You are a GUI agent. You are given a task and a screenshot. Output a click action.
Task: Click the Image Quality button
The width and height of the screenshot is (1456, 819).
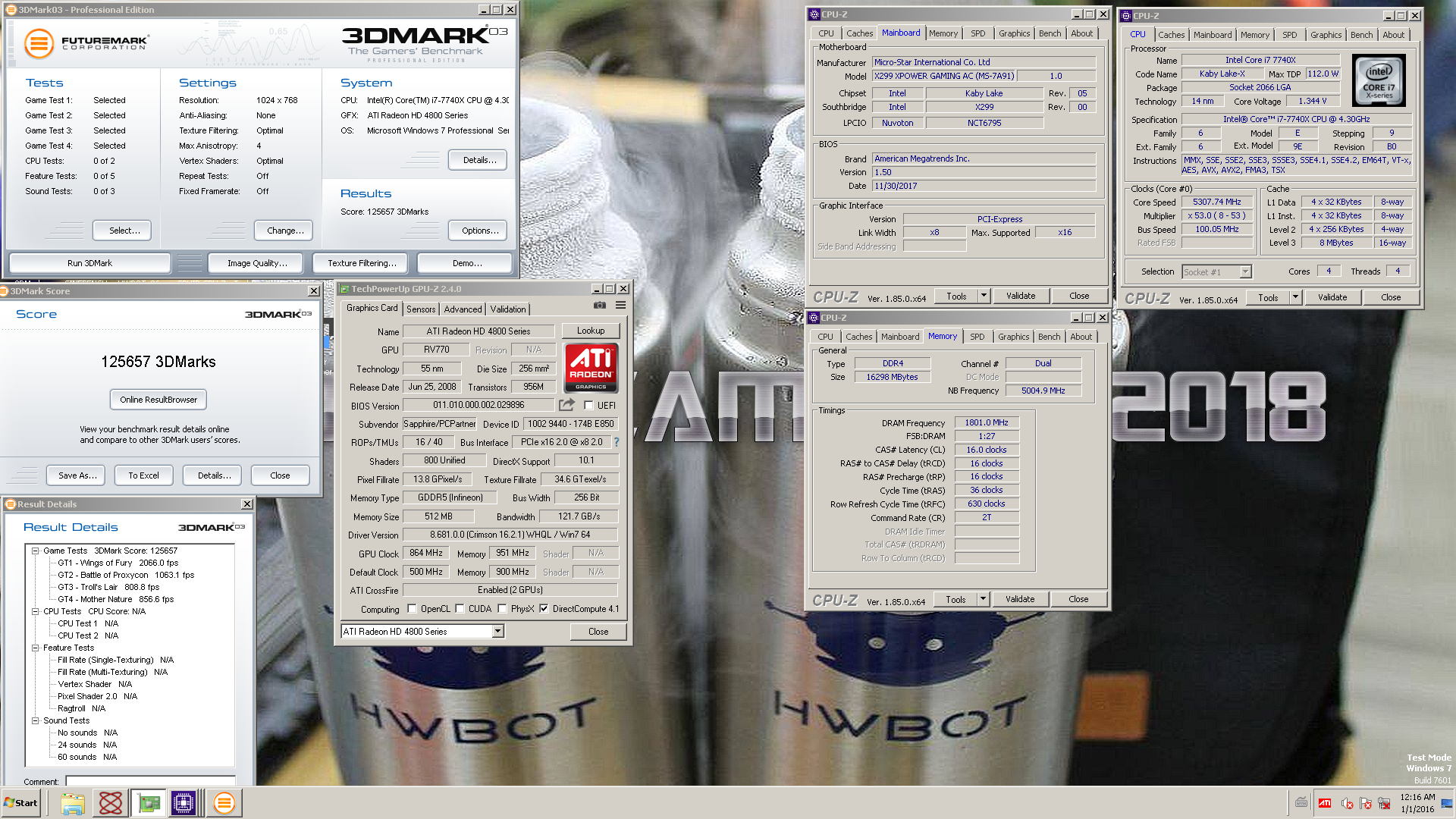click(x=257, y=263)
